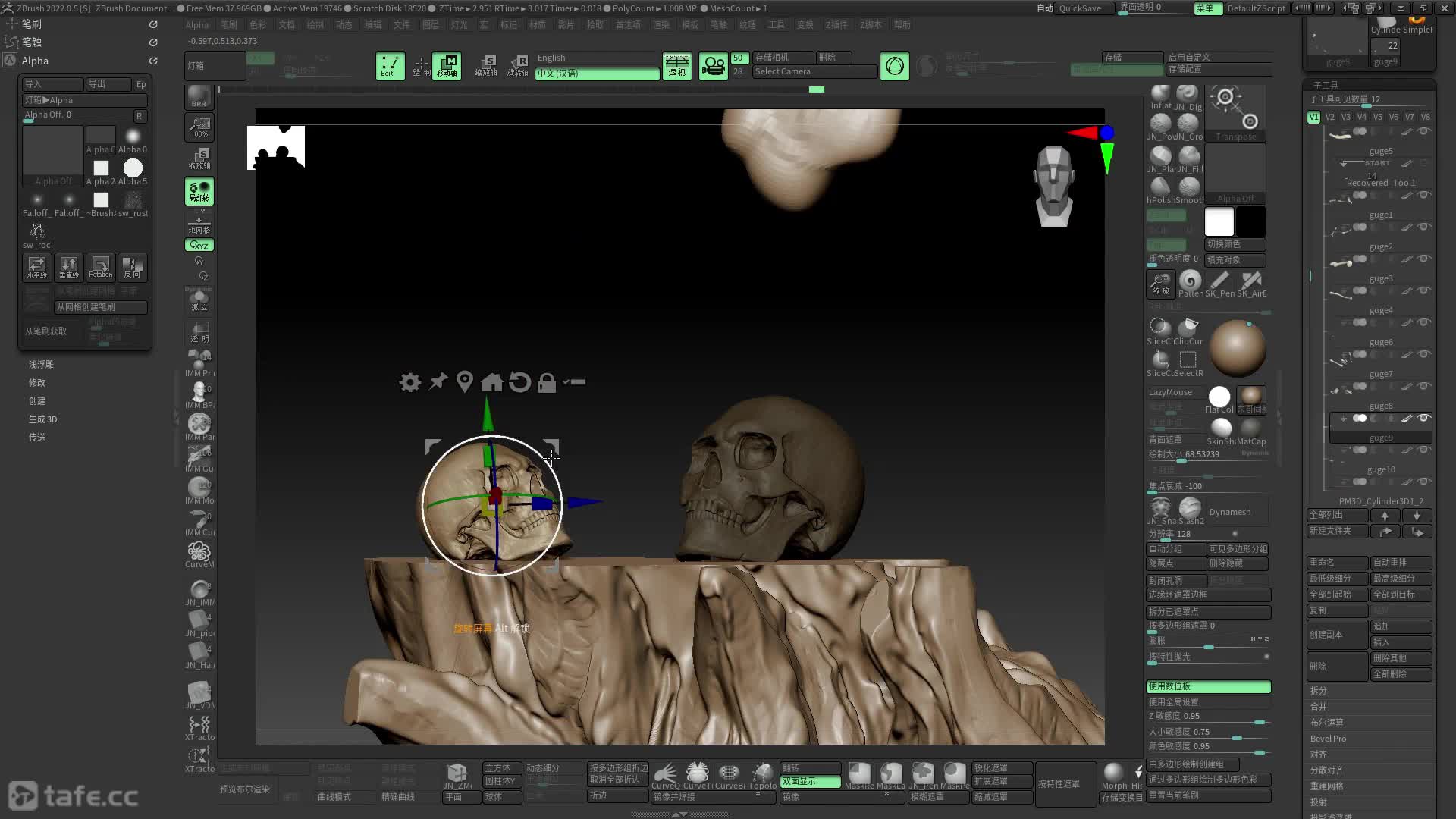This screenshot has width=1456, height=819.
Task: Toggle perspective (透视) view button
Action: (676, 66)
